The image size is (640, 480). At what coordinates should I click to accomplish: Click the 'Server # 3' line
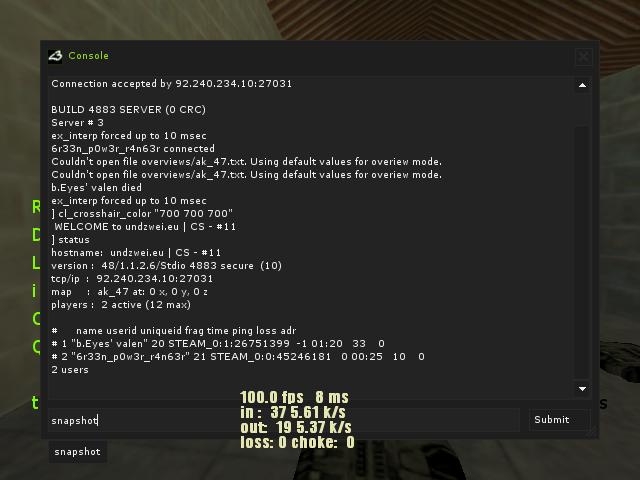[78, 122]
